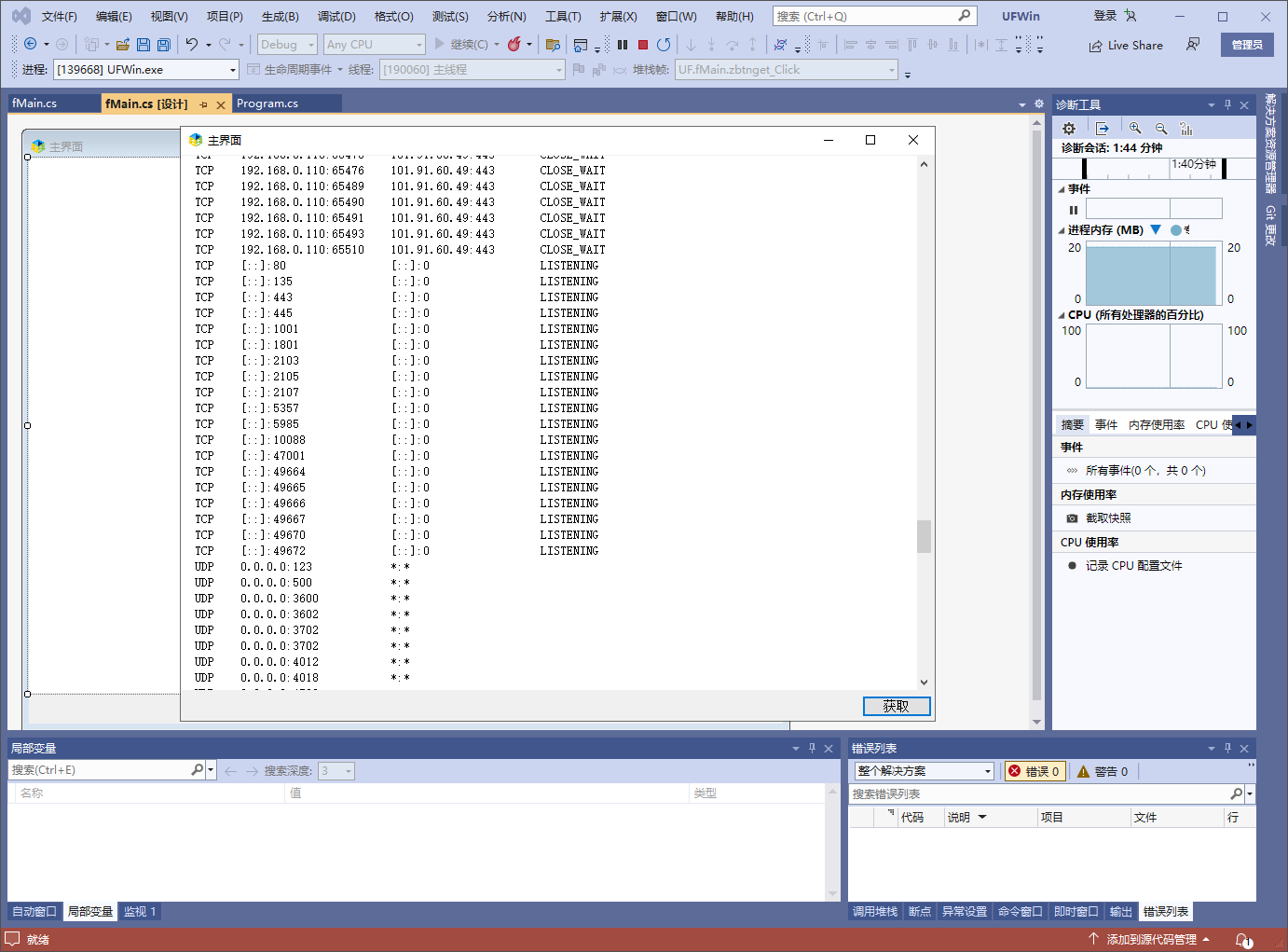Click the 管理员 administrator badge
Image resolution: width=1288 pixels, height=952 pixels.
1247,45
